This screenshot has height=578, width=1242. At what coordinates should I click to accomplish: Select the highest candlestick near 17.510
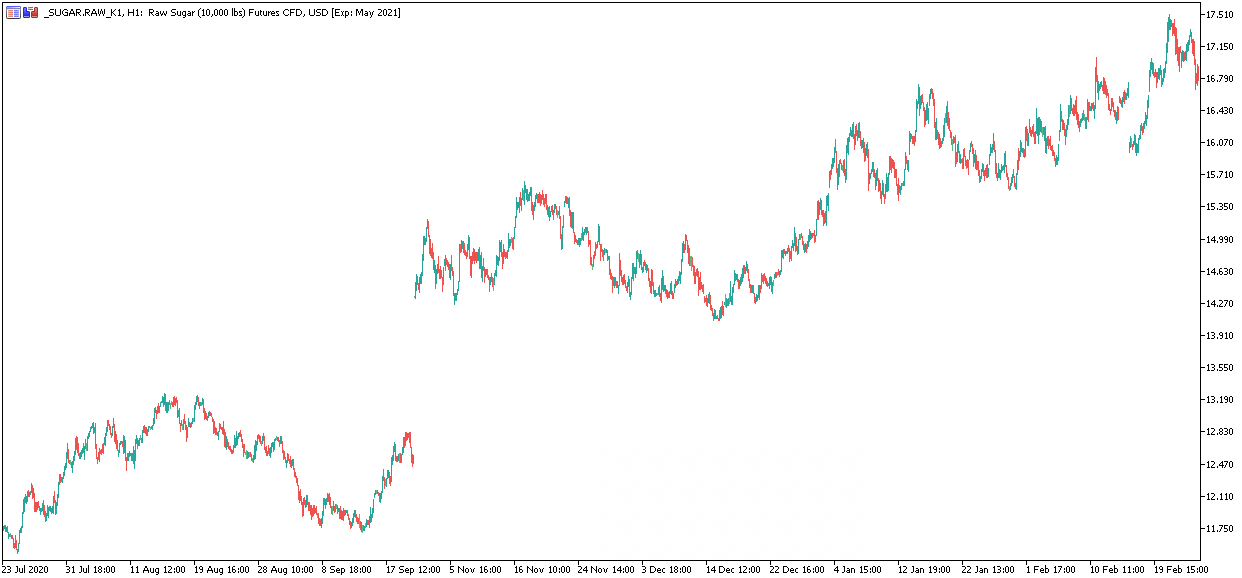(x=1170, y=18)
